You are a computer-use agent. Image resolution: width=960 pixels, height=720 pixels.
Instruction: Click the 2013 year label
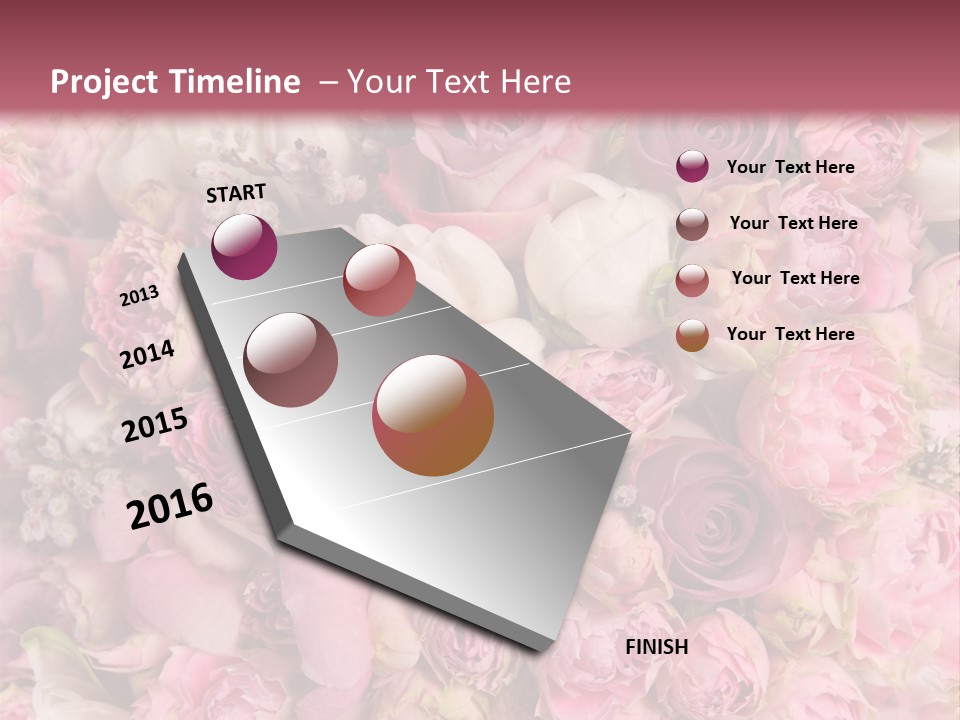coord(140,296)
